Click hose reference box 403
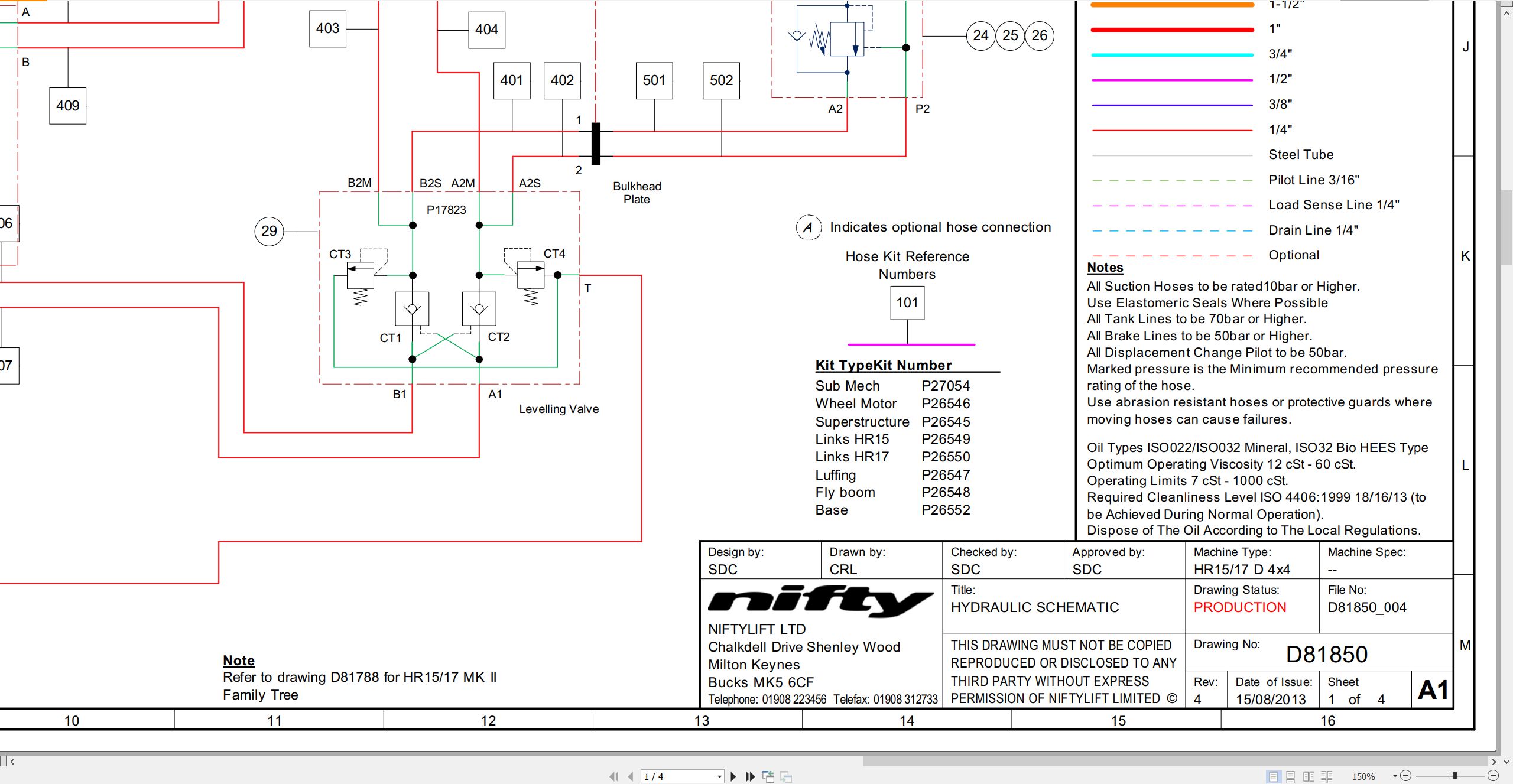Image resolution: width=1513 pixels, height=784 pixels. point(327,29)
